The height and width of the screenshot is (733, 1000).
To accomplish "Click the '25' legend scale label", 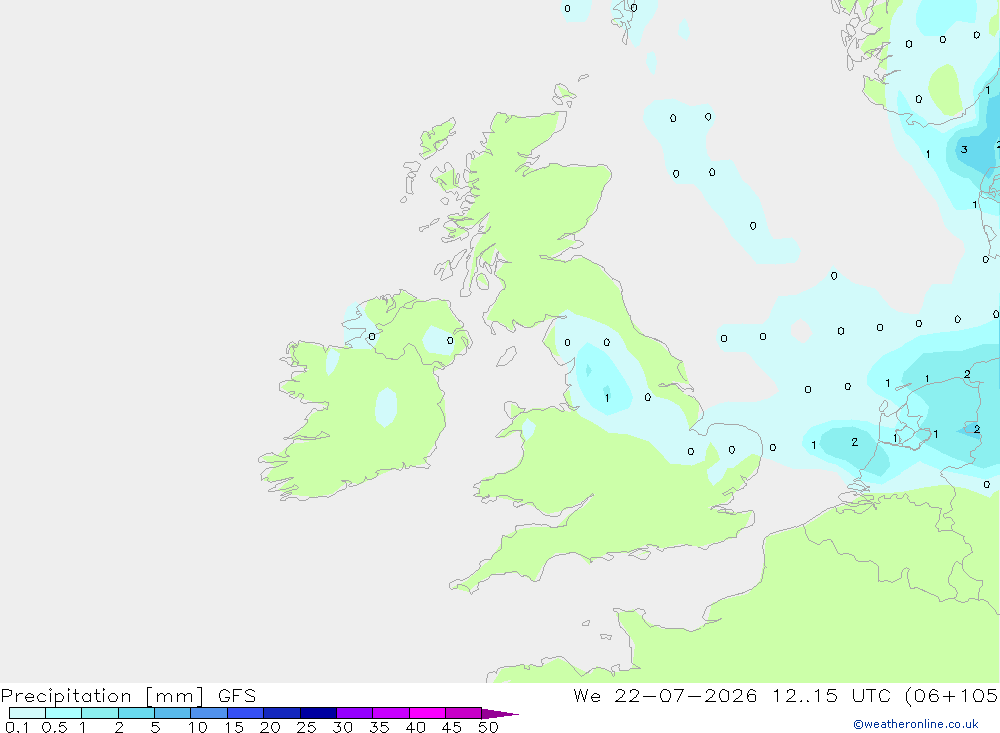I will [x=306, y=727].
